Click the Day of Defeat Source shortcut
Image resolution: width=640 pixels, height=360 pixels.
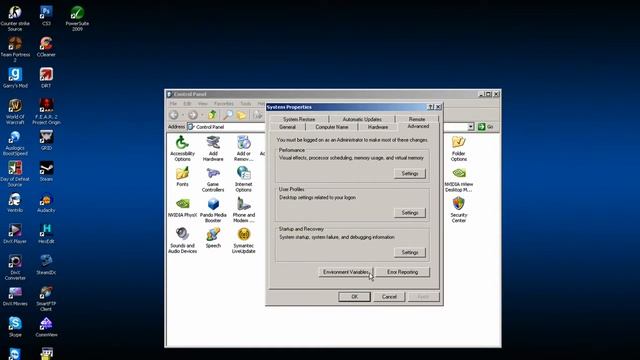click(x=15, y=173)
